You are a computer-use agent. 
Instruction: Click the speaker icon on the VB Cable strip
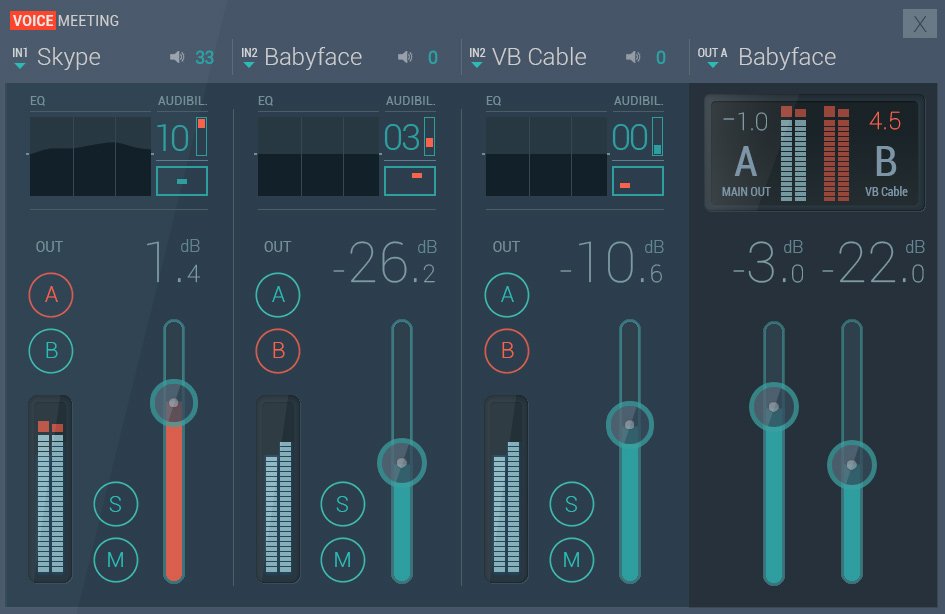(632, 57)
